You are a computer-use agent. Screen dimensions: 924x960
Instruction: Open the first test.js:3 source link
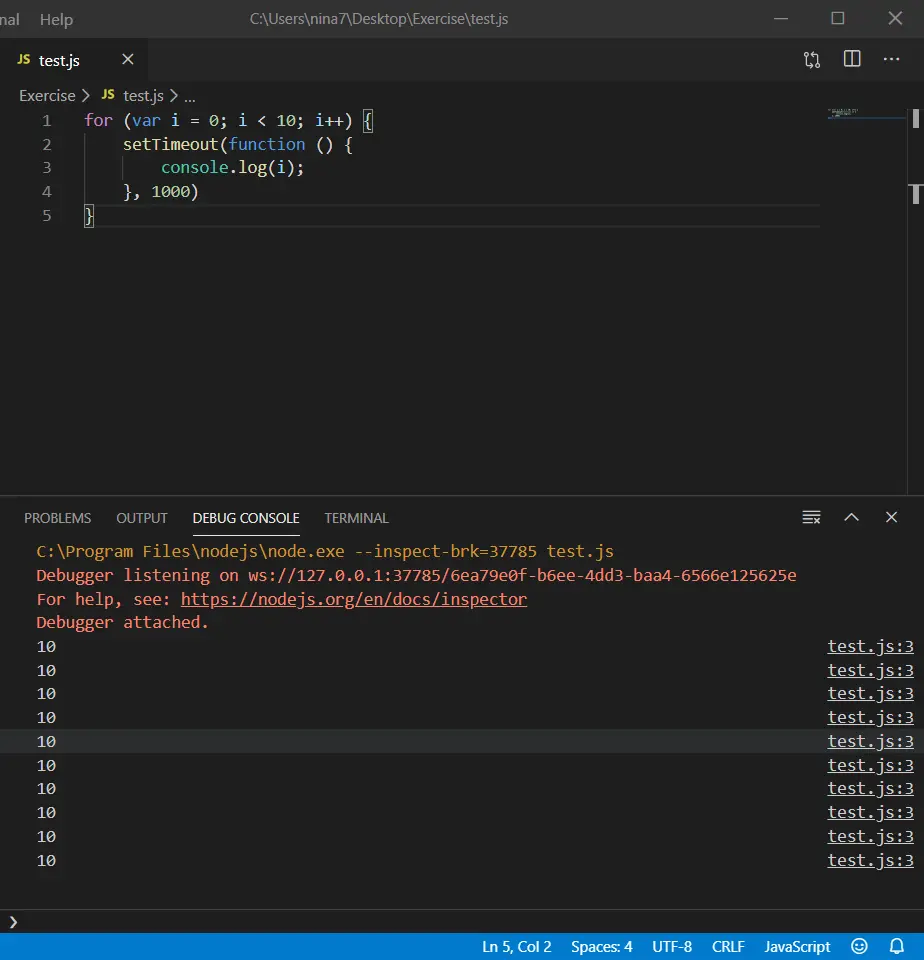click(x=870, y=646)
